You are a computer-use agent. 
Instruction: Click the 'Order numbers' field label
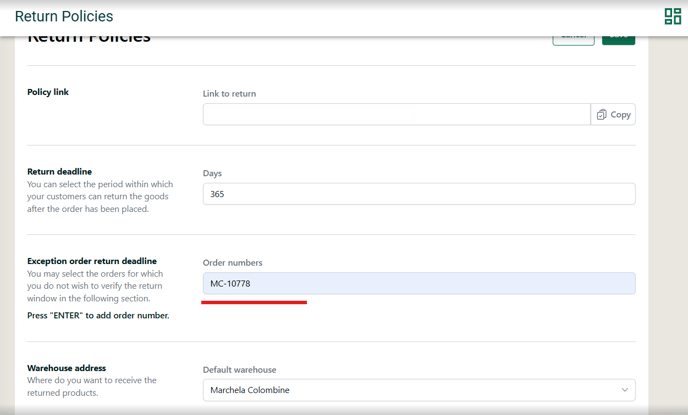(232, 263)
